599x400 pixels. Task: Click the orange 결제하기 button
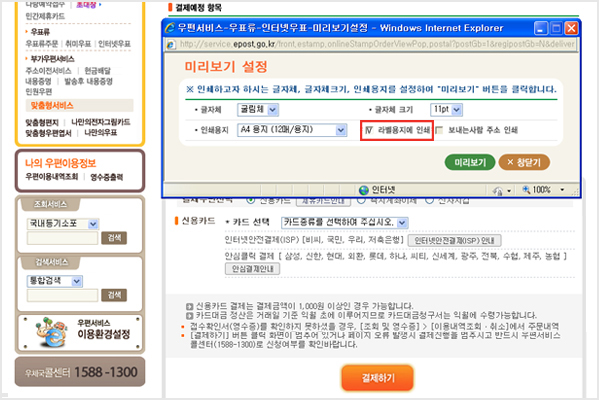377,378
